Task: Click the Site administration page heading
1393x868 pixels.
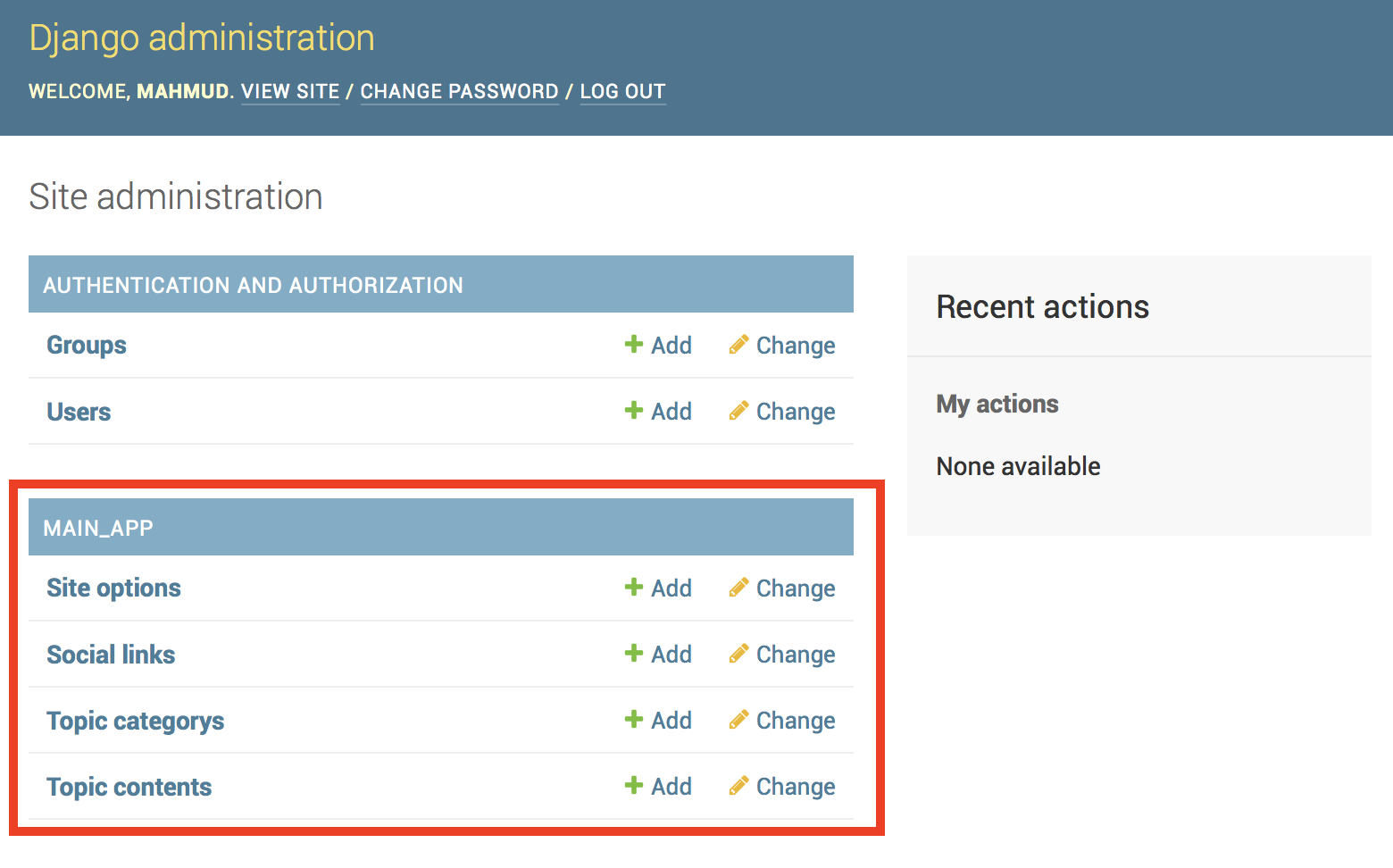Action: (x=176, y=196)
